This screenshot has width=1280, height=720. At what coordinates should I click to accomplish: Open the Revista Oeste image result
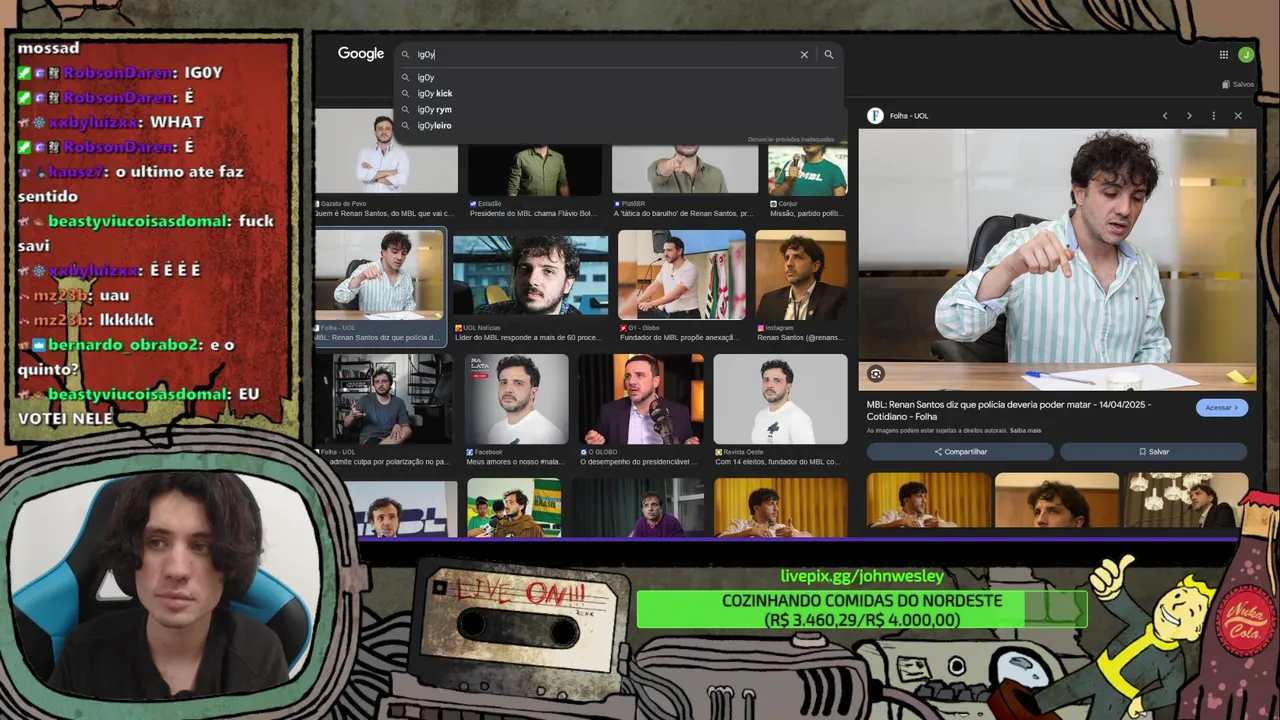coord(780,399)
